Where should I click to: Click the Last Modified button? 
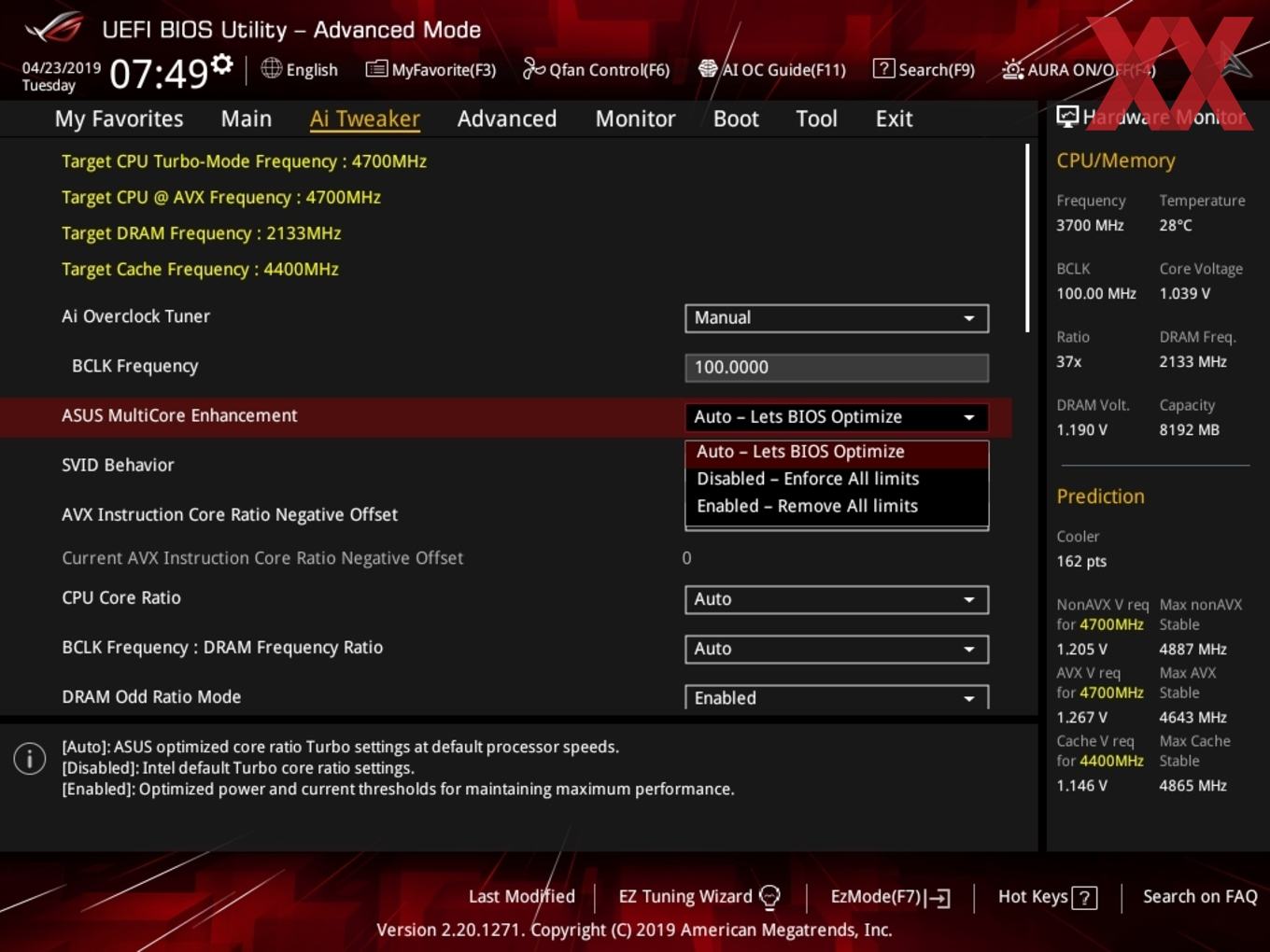(521, 897)
